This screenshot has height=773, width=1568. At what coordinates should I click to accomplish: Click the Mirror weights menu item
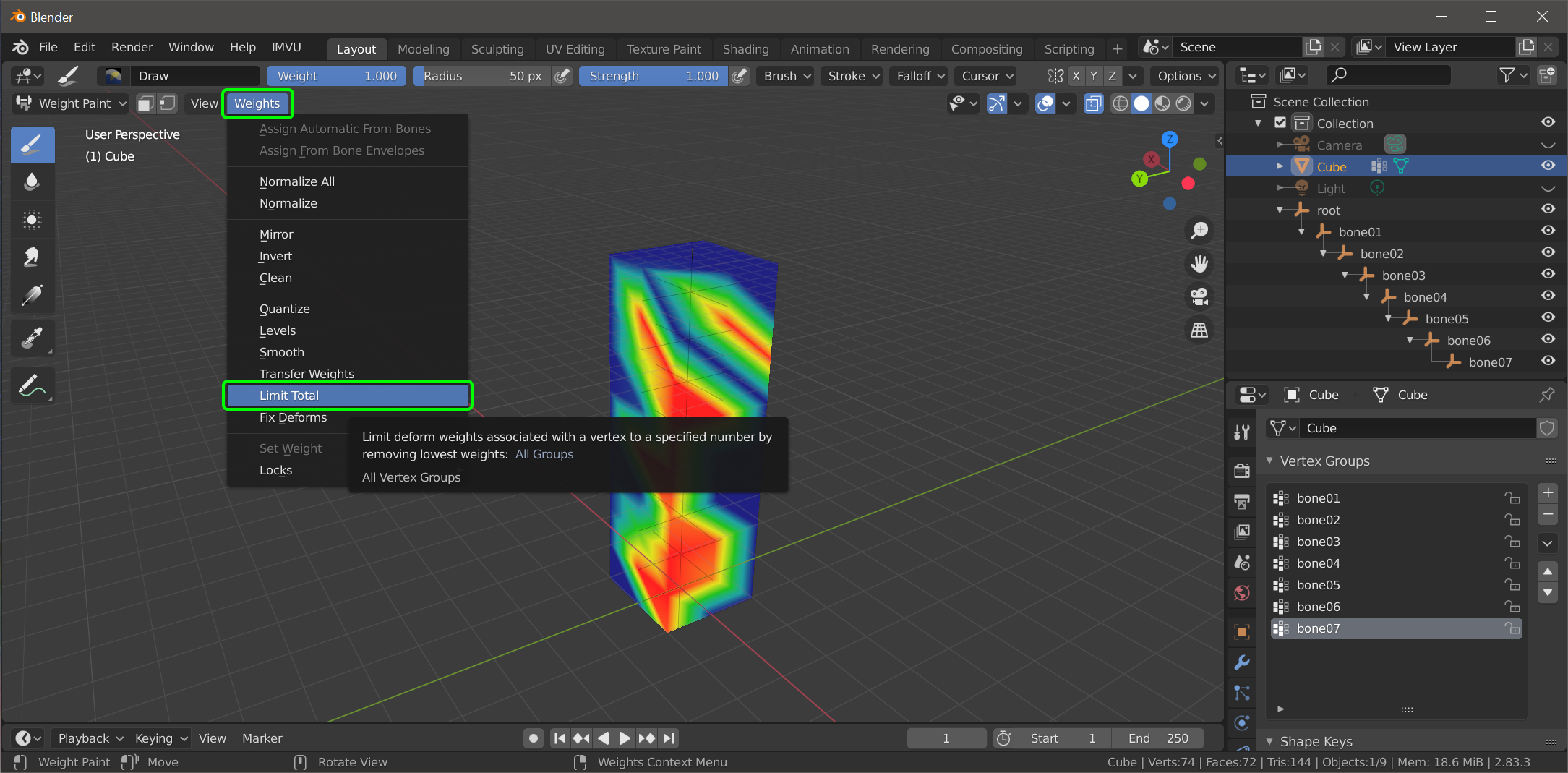tap(348, 234)
